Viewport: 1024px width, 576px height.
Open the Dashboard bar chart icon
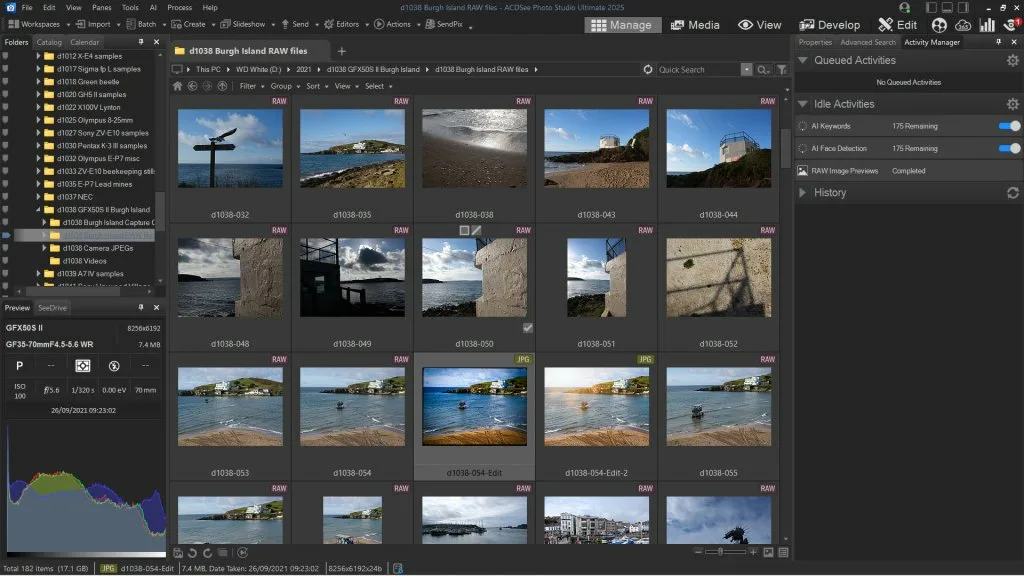tap(987, 25)
